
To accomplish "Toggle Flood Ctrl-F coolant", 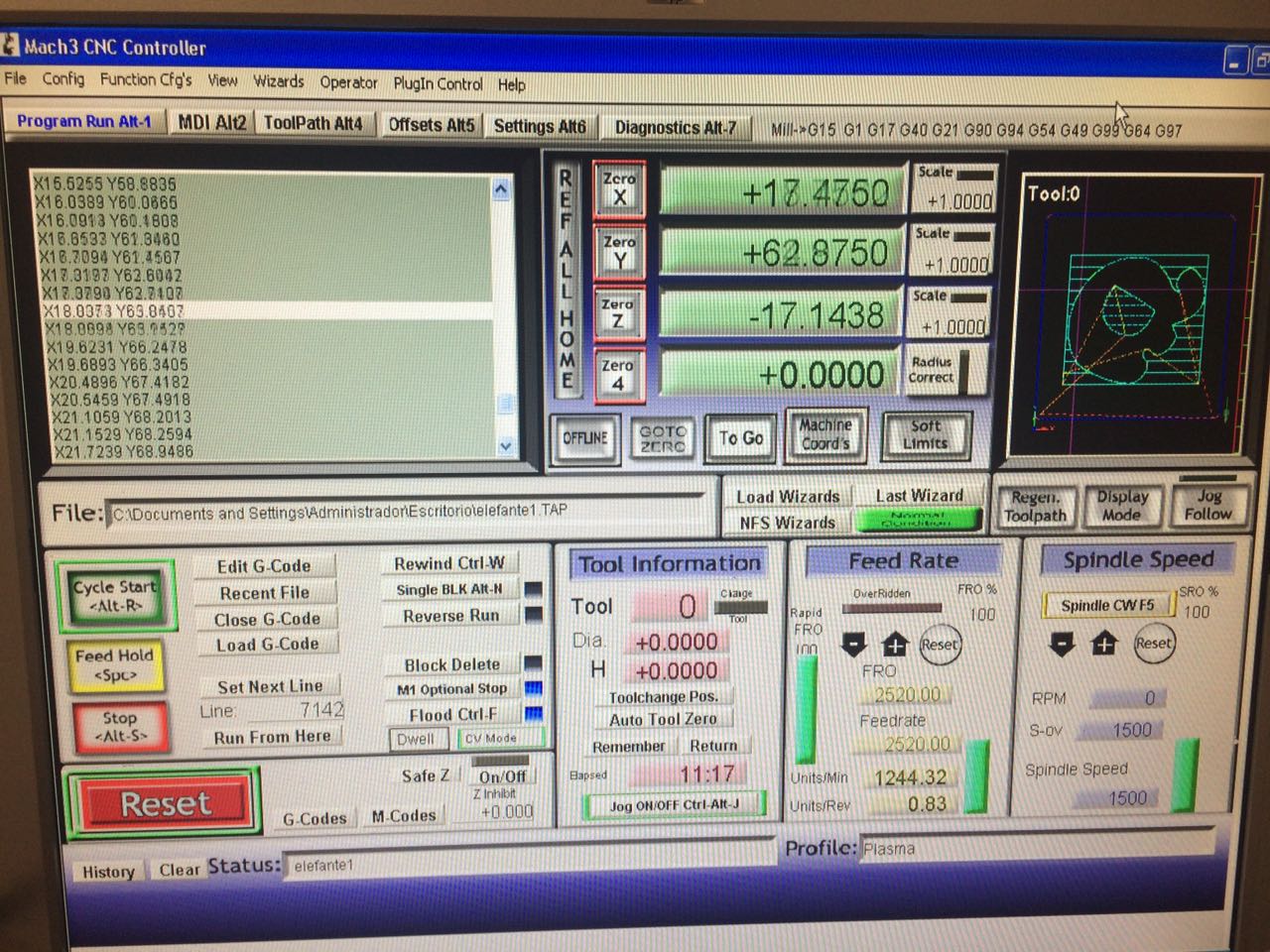I will [452, 714].
